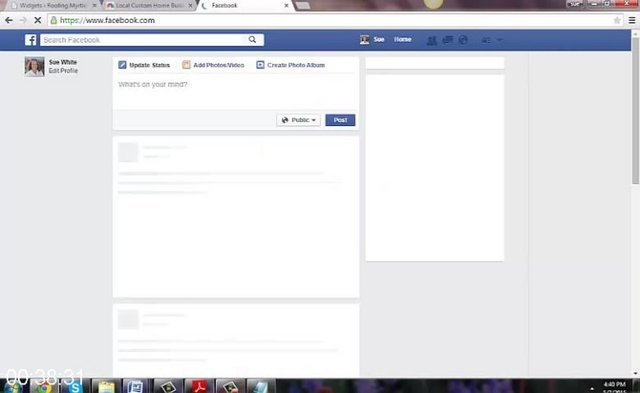
Task: Open Skype from the taskbar
Action: [75, 386]
